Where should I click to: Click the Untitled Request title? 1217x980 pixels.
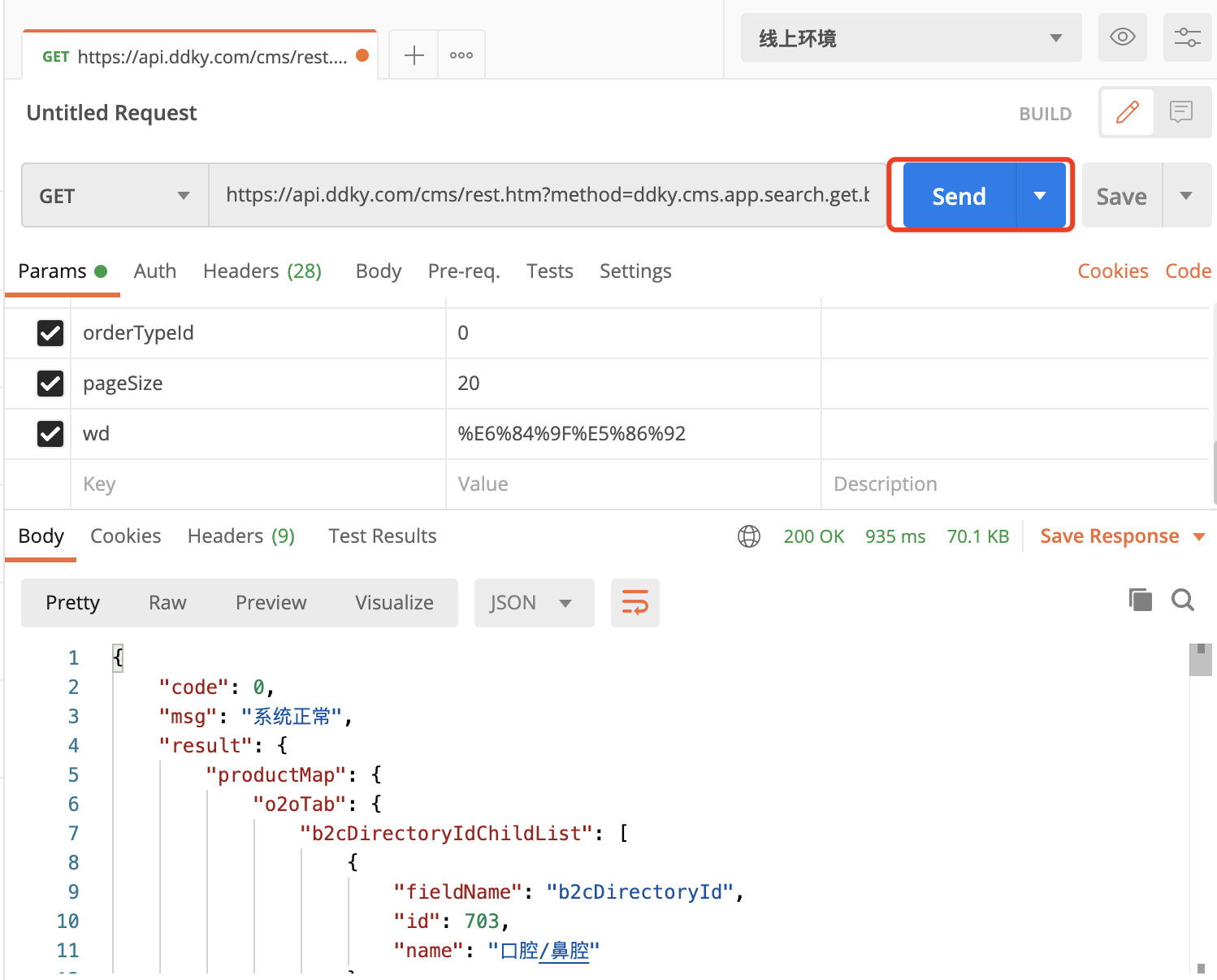tap(112, 113)
